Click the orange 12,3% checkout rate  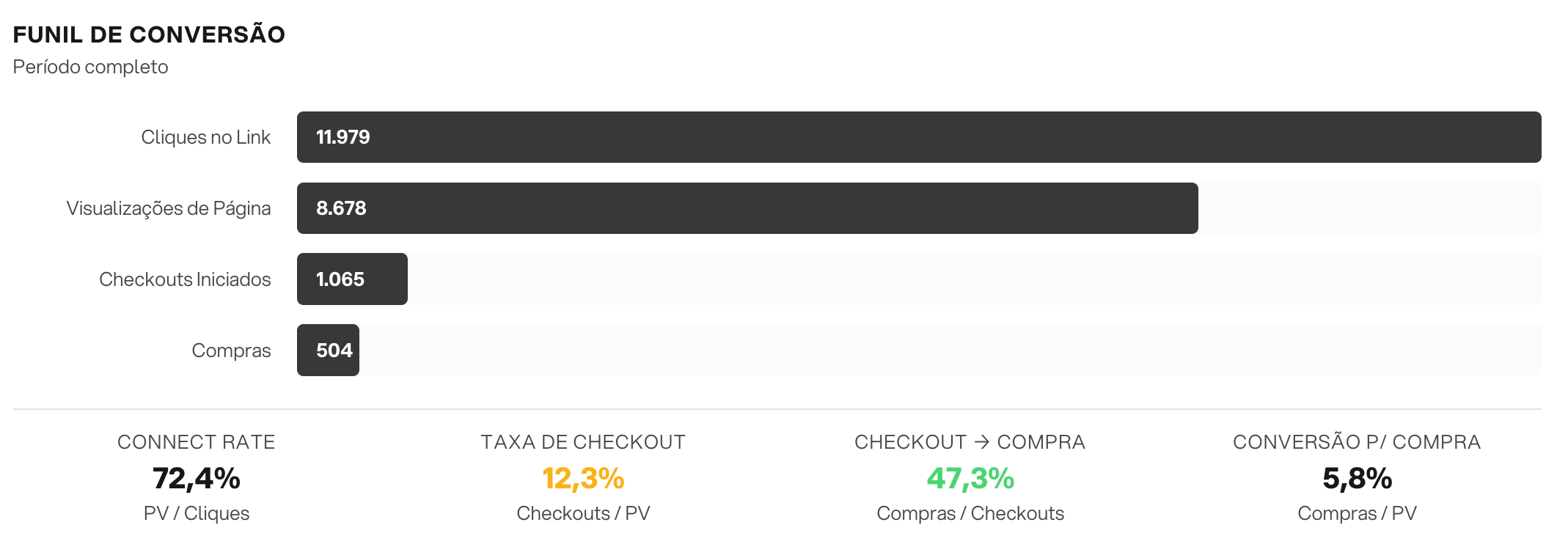point(583,478)
